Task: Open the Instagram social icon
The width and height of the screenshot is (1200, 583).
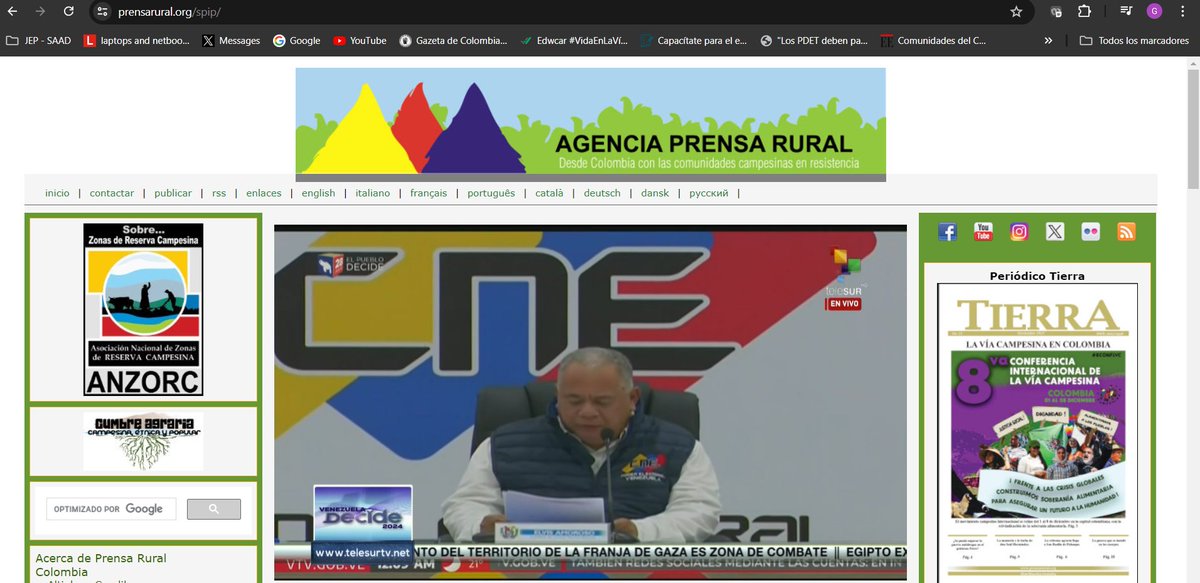Action: (x=1019, y=232)
